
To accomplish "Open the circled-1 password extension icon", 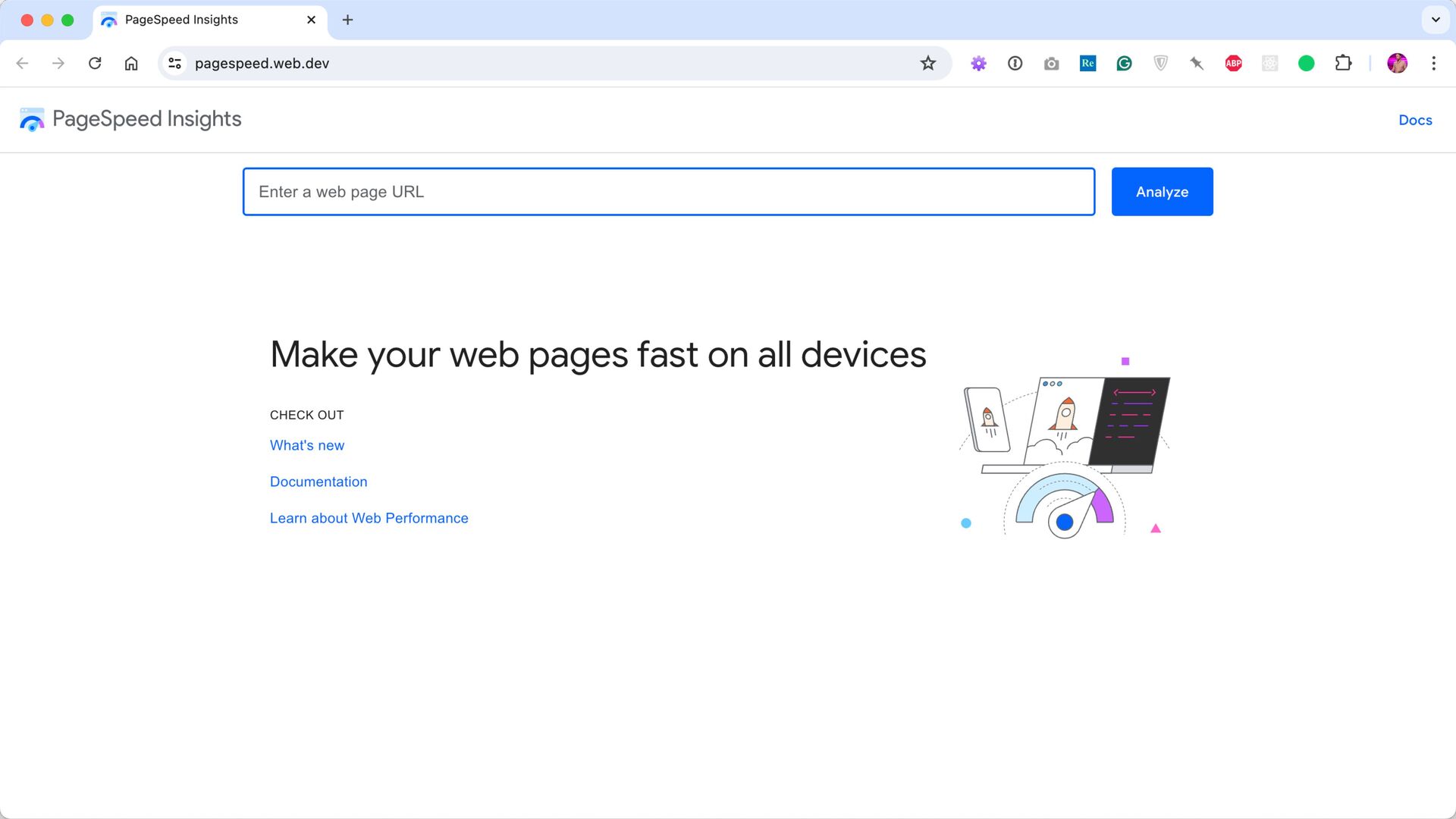I will (x=1015, y=64).
